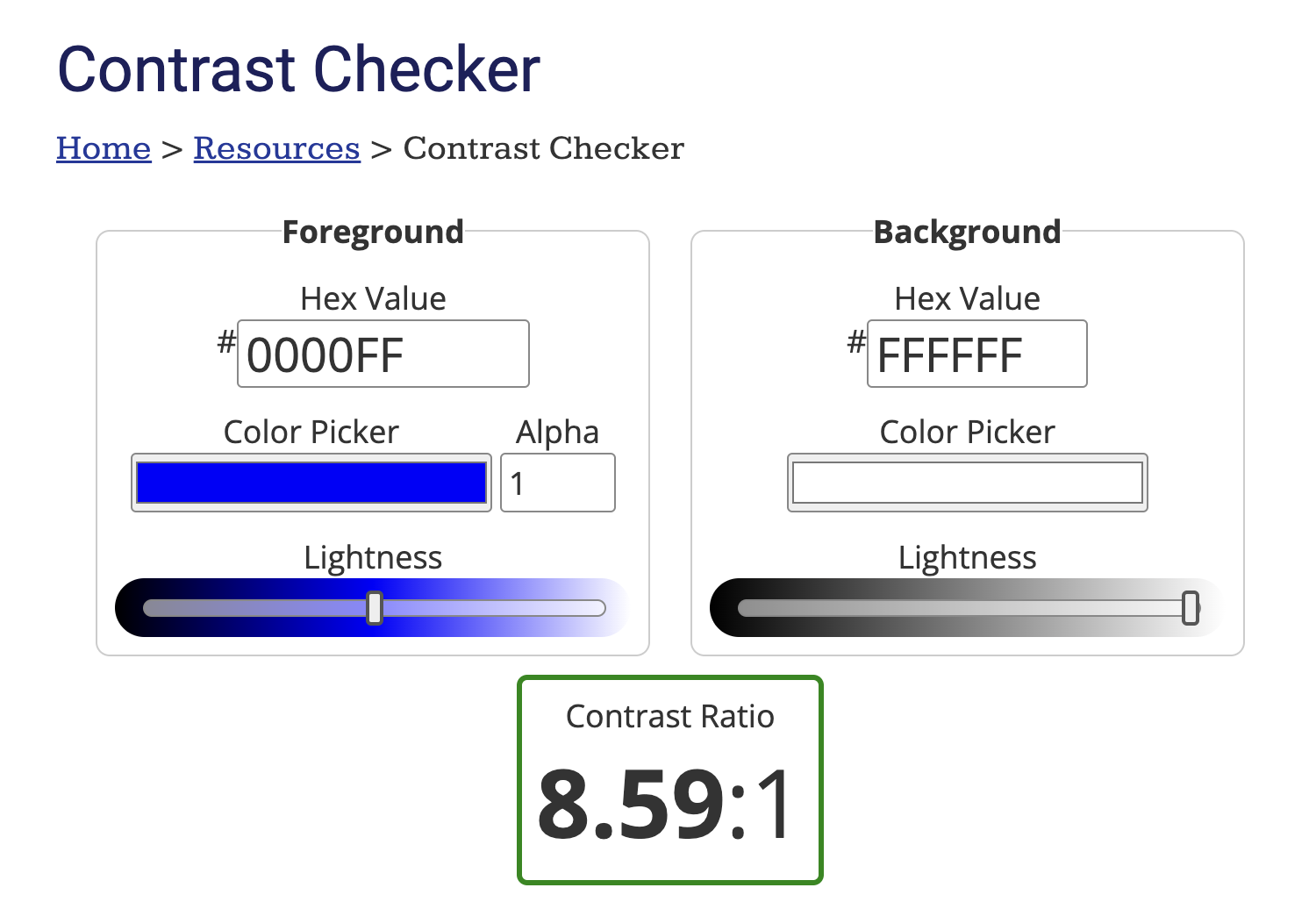Click the Background "Color Picker" label

(x=967, y=432)
